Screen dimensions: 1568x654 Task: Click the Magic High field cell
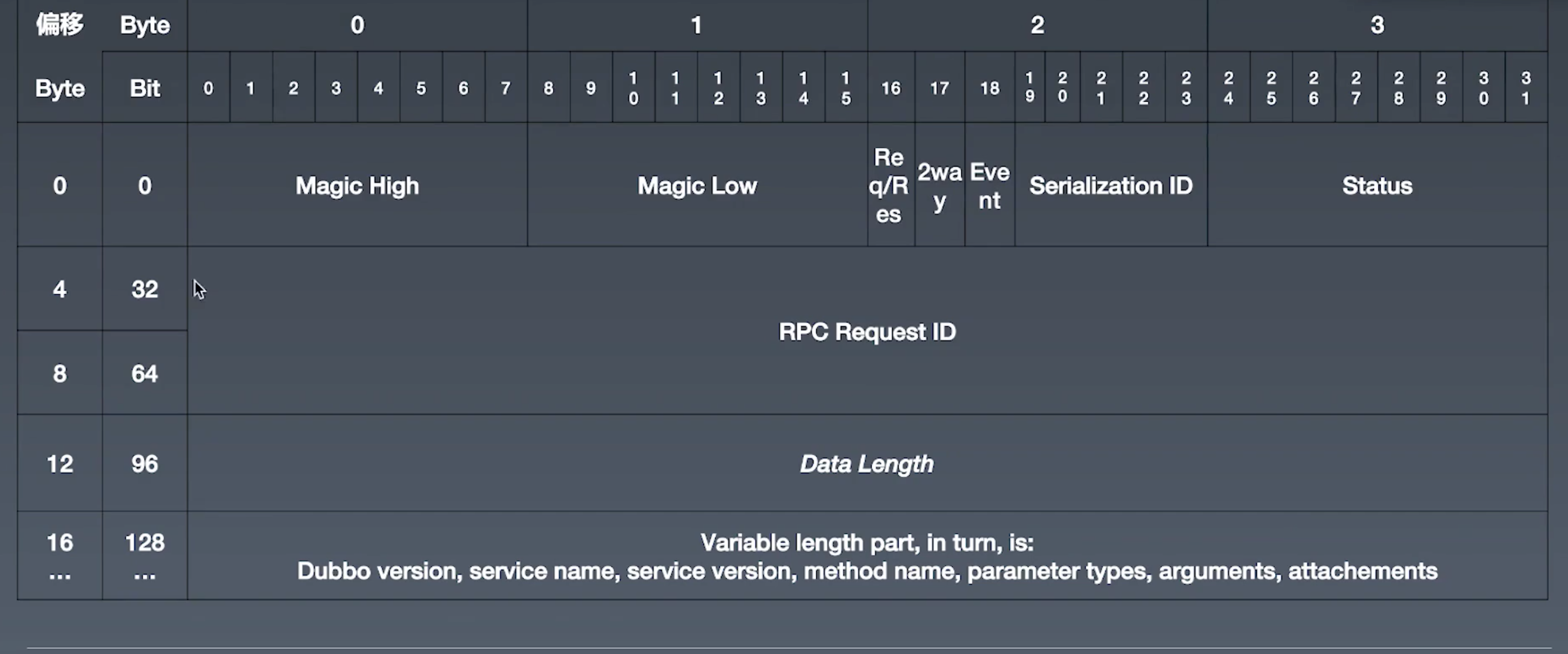click(357, 185)
